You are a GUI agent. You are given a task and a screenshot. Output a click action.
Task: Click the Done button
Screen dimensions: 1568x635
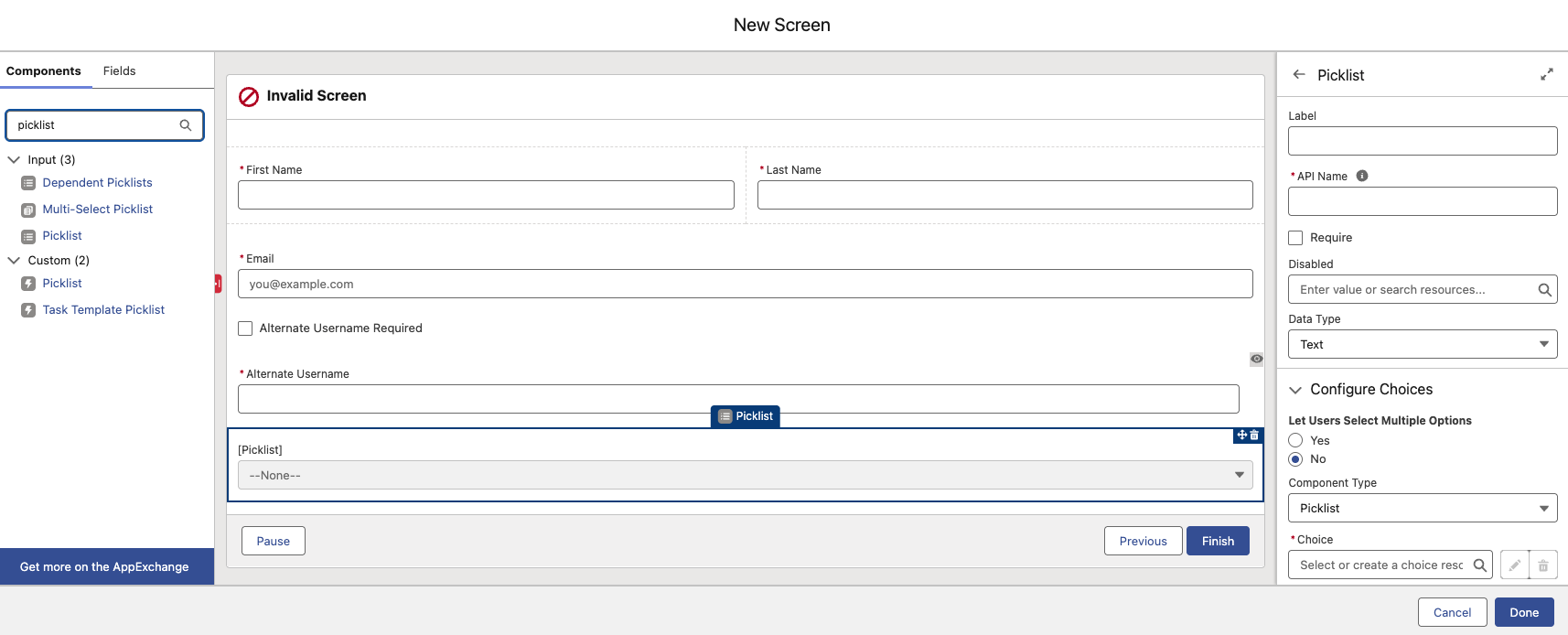pyautogui.click(x=1523, y=612)
